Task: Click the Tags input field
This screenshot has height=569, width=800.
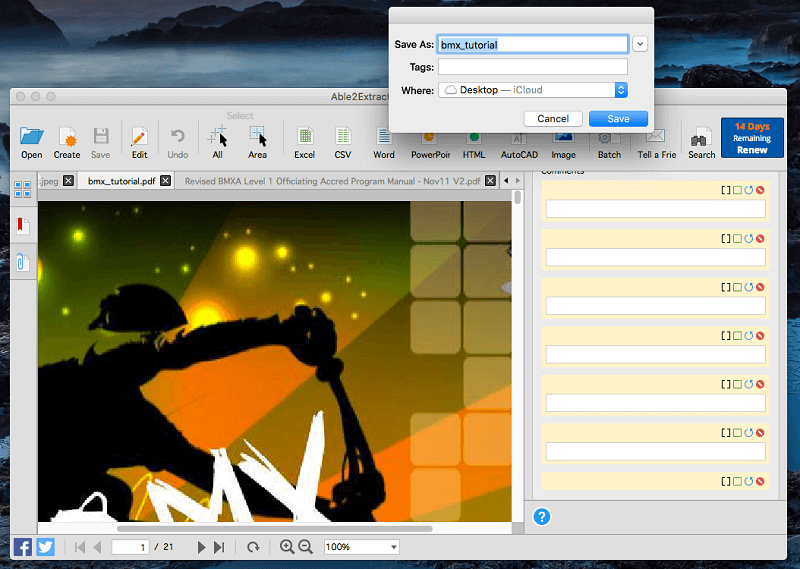Action: pyautogui.click(x=533, y=67)
